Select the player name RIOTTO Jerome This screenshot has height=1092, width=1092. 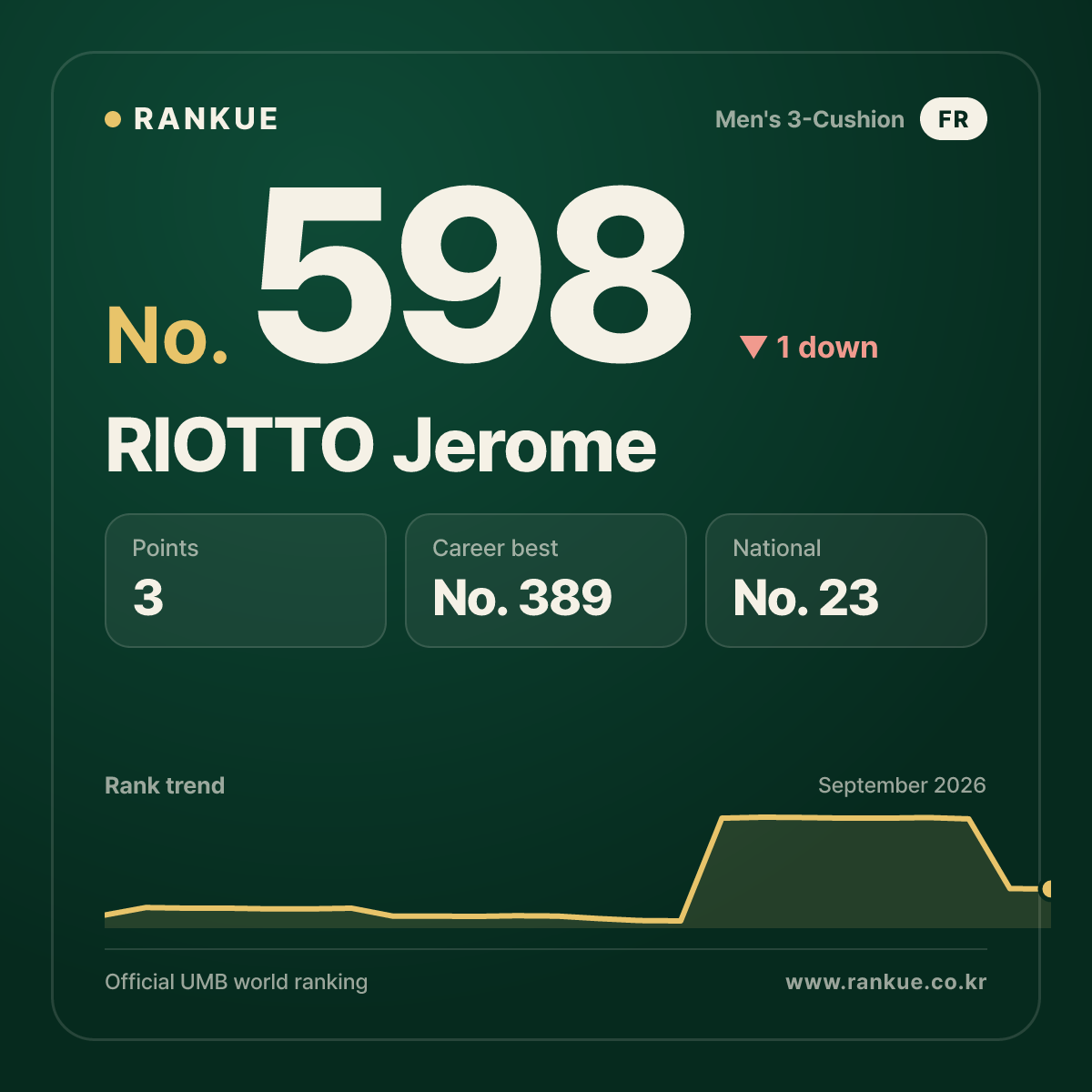(x=380, y=446)
